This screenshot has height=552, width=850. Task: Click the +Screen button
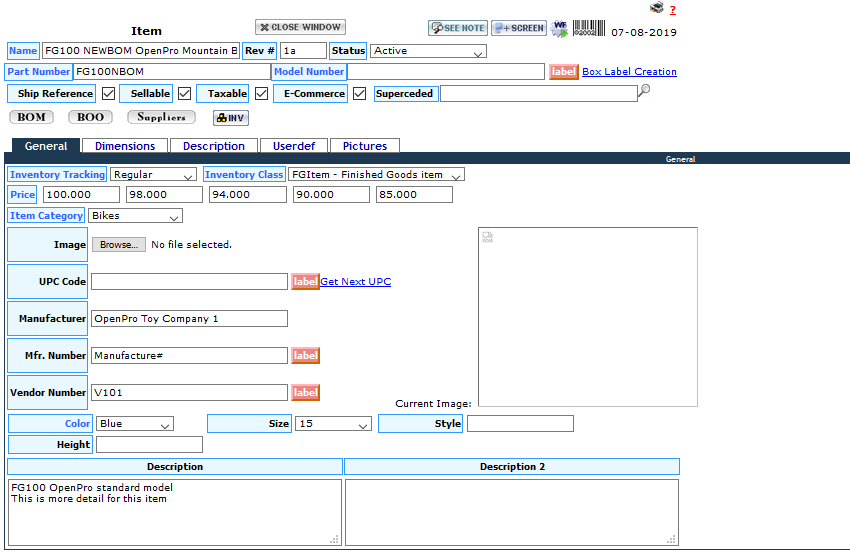pyautogui.click(x=518, y=28)
